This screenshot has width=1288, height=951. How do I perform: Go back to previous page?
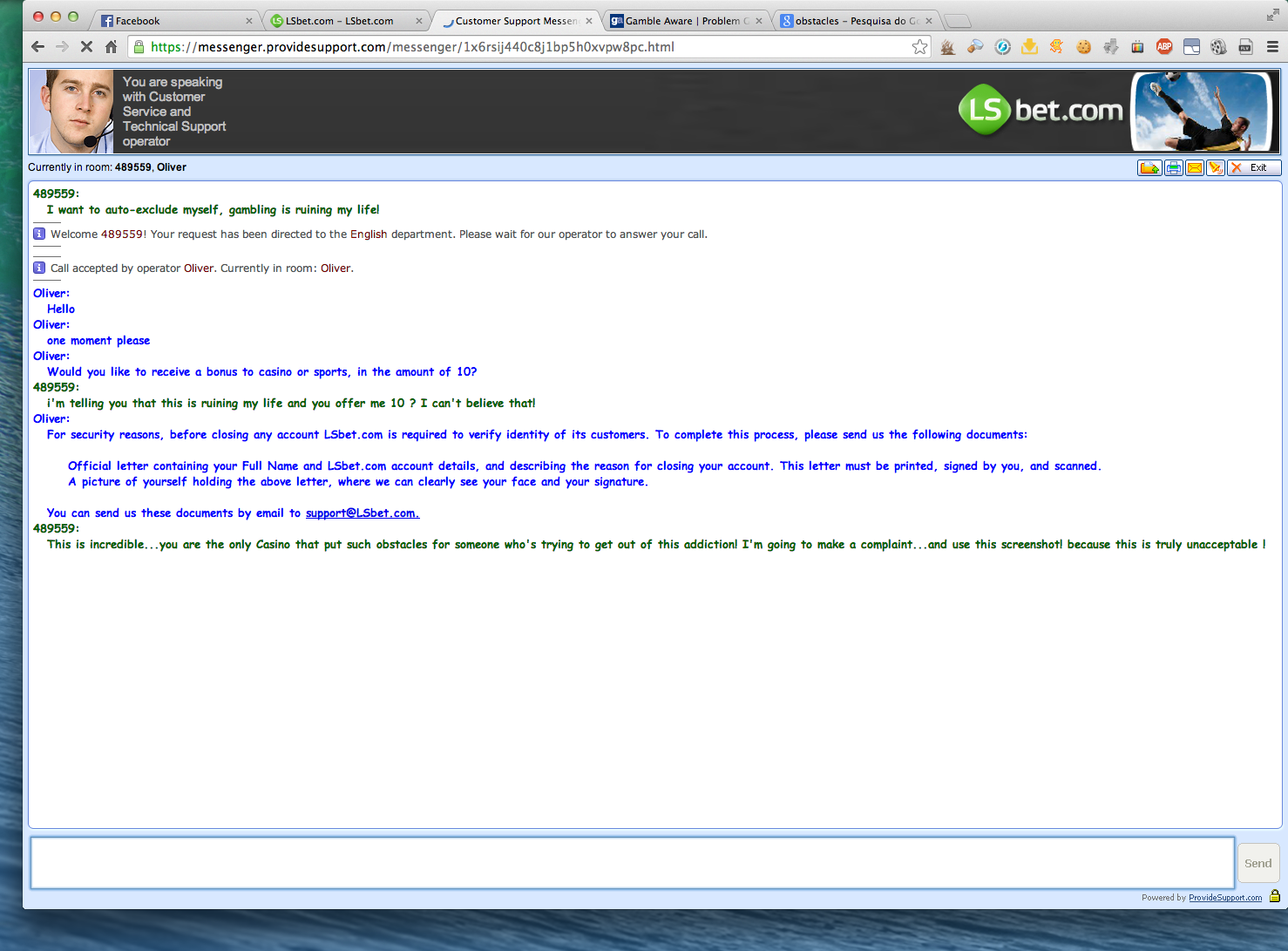[x=37, y=47]
